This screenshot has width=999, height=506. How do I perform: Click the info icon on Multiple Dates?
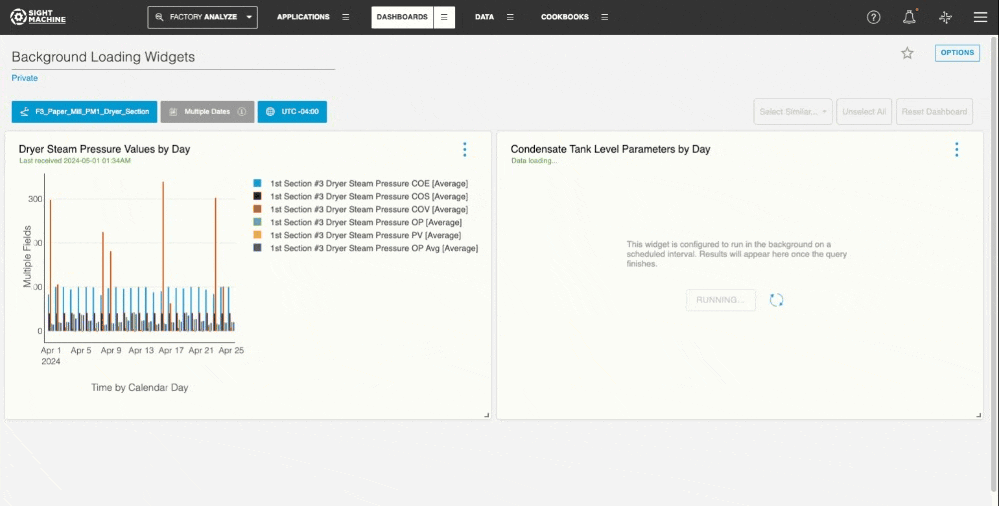click(241, 112)
